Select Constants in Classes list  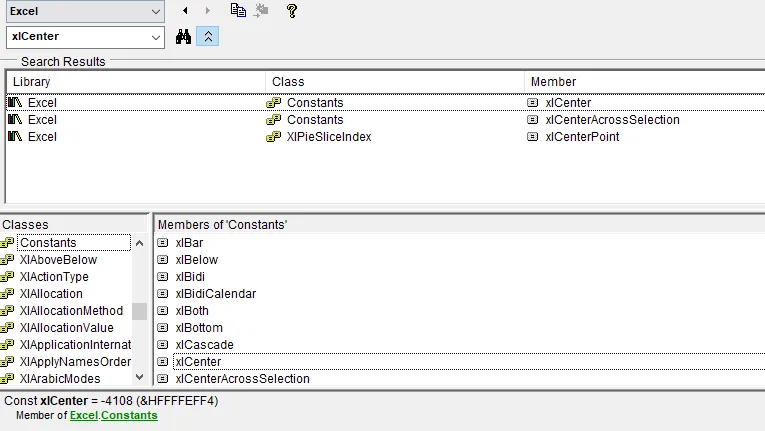[48, 243]
